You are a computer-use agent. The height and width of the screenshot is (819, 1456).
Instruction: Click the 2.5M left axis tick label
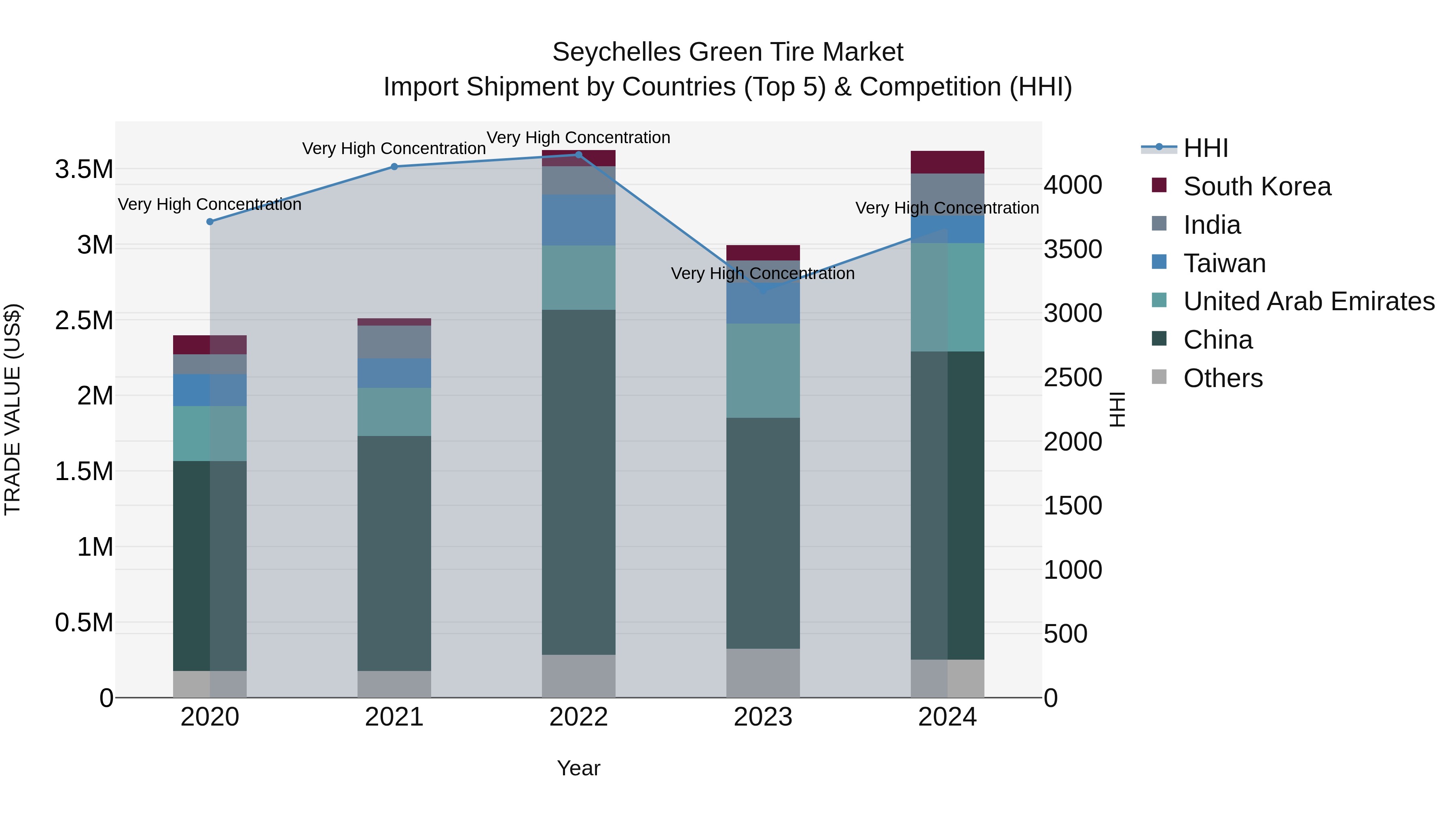click(x=84, y=320)
